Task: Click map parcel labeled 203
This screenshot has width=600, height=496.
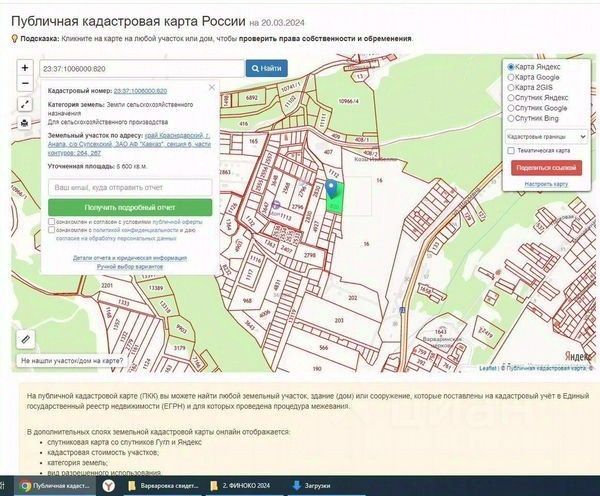Action: coord(339,320)
